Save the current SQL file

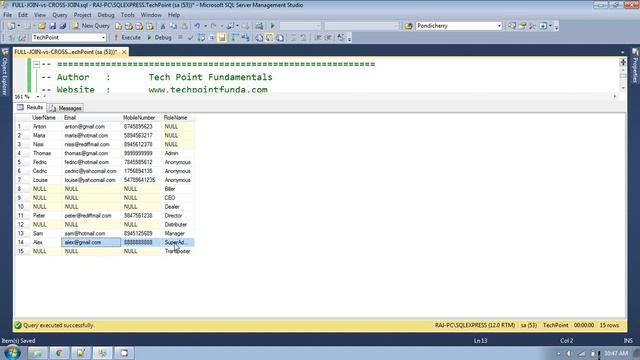click(53, 26)
